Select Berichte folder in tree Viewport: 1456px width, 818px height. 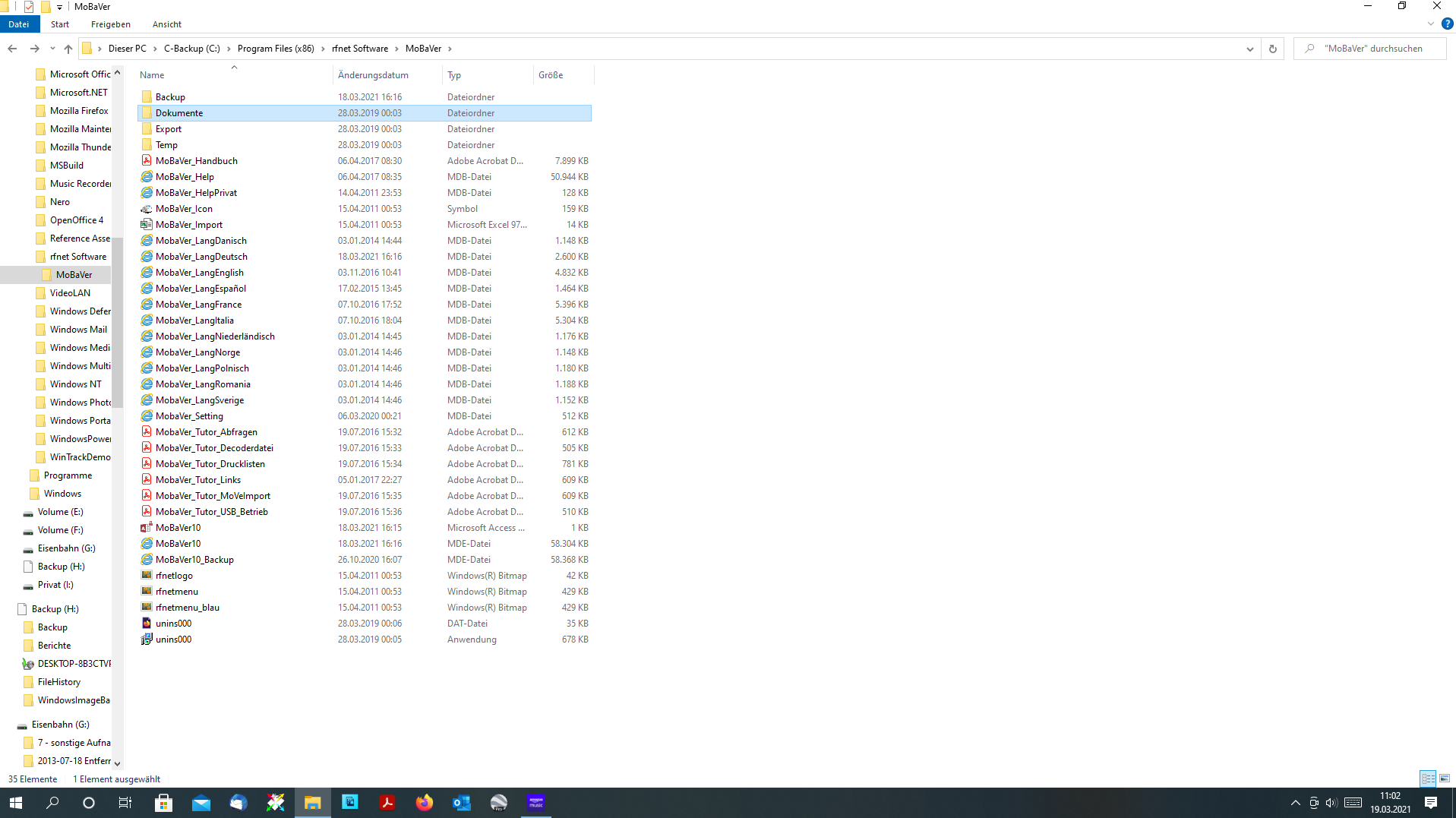pos(54,646)
